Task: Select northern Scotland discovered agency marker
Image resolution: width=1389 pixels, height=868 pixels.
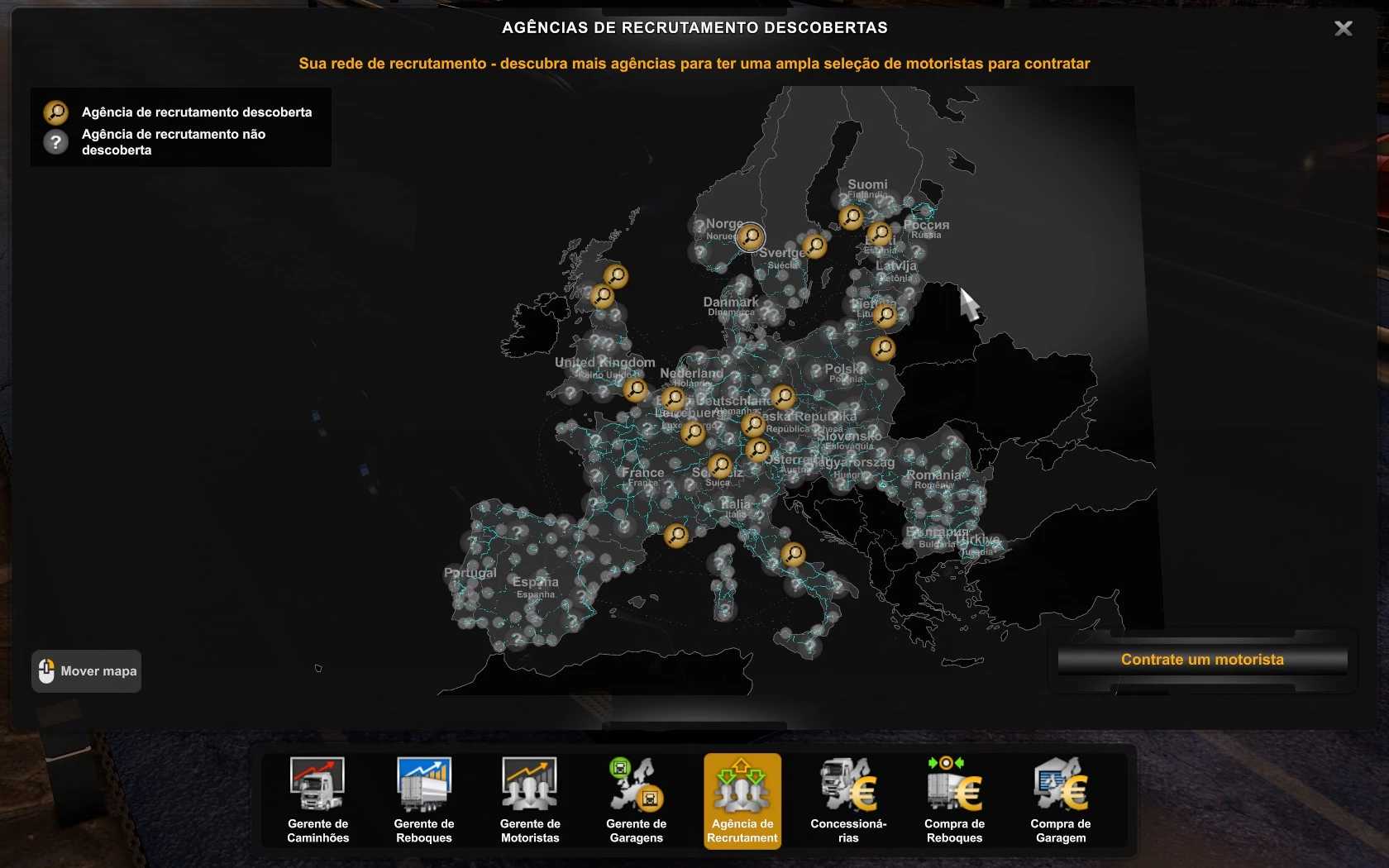Action: coord(615,275)
